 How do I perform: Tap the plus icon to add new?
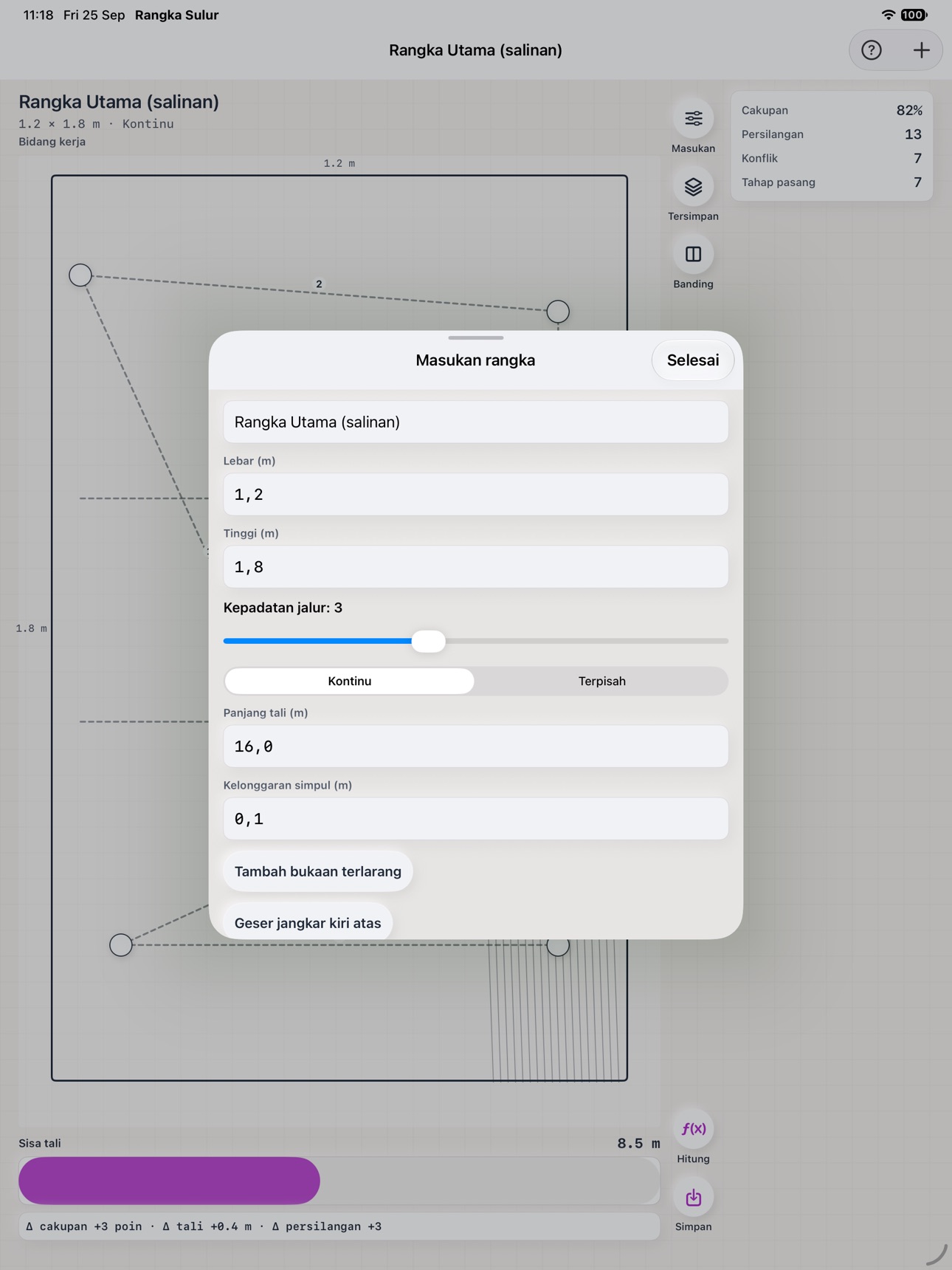pos(921,50)
